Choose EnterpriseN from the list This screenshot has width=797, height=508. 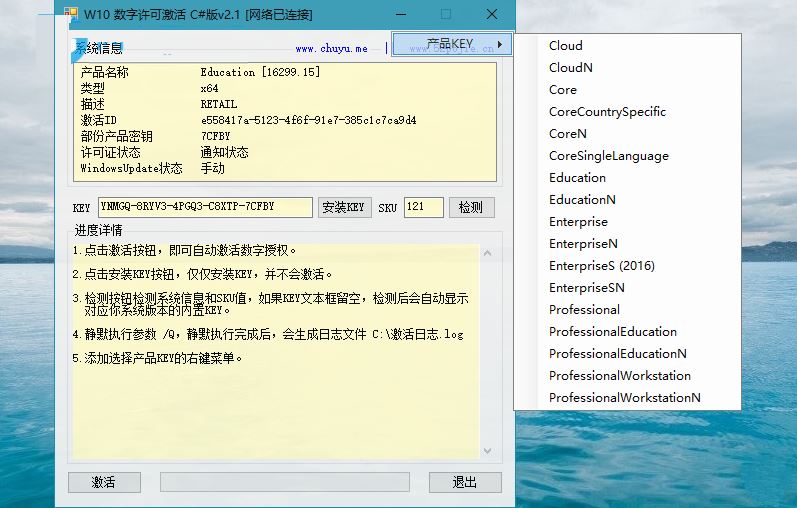pyautogui.click(x=627, y=244)
